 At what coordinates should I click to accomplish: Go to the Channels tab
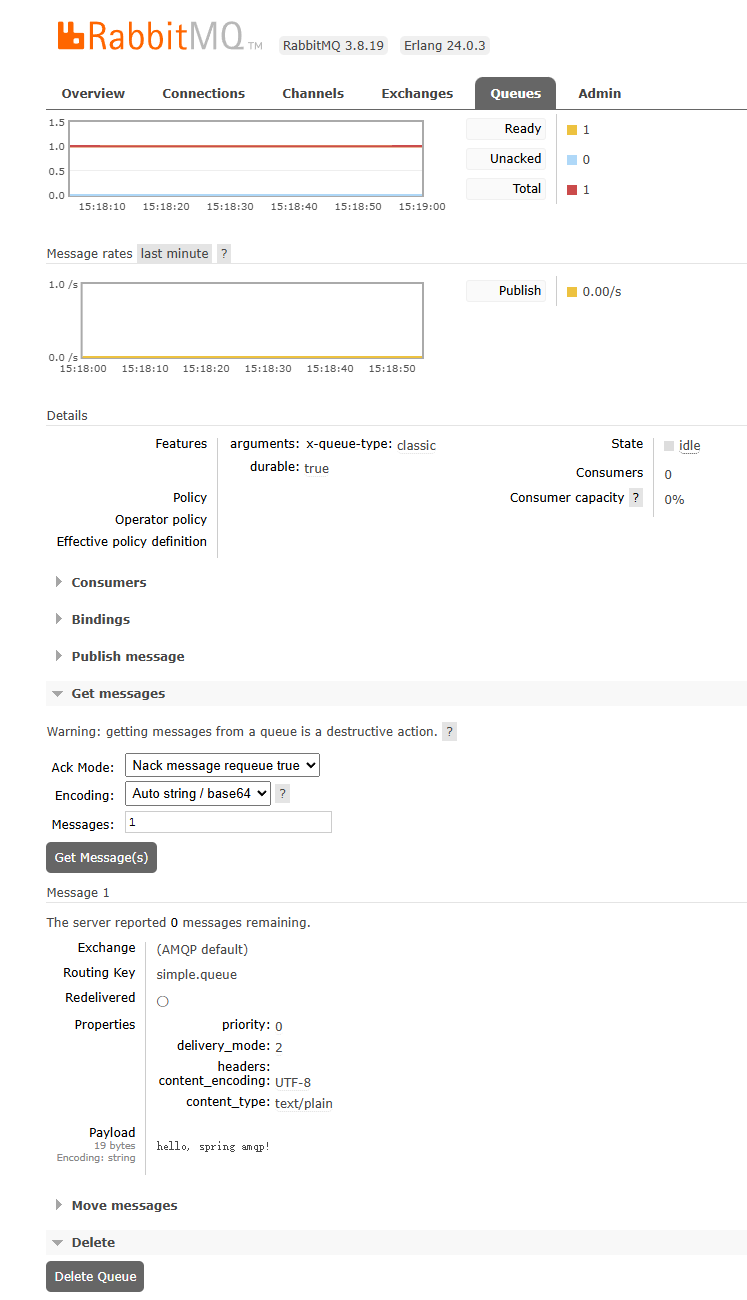313,93
